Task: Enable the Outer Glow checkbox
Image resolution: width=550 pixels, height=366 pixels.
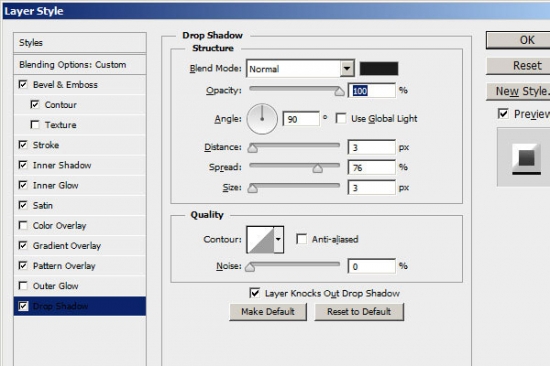Action: pos(23,286)
